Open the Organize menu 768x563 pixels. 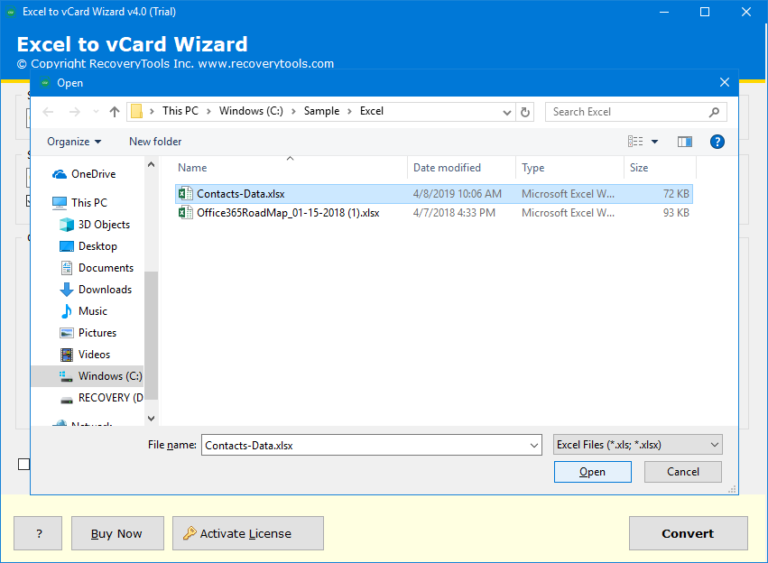74,142
